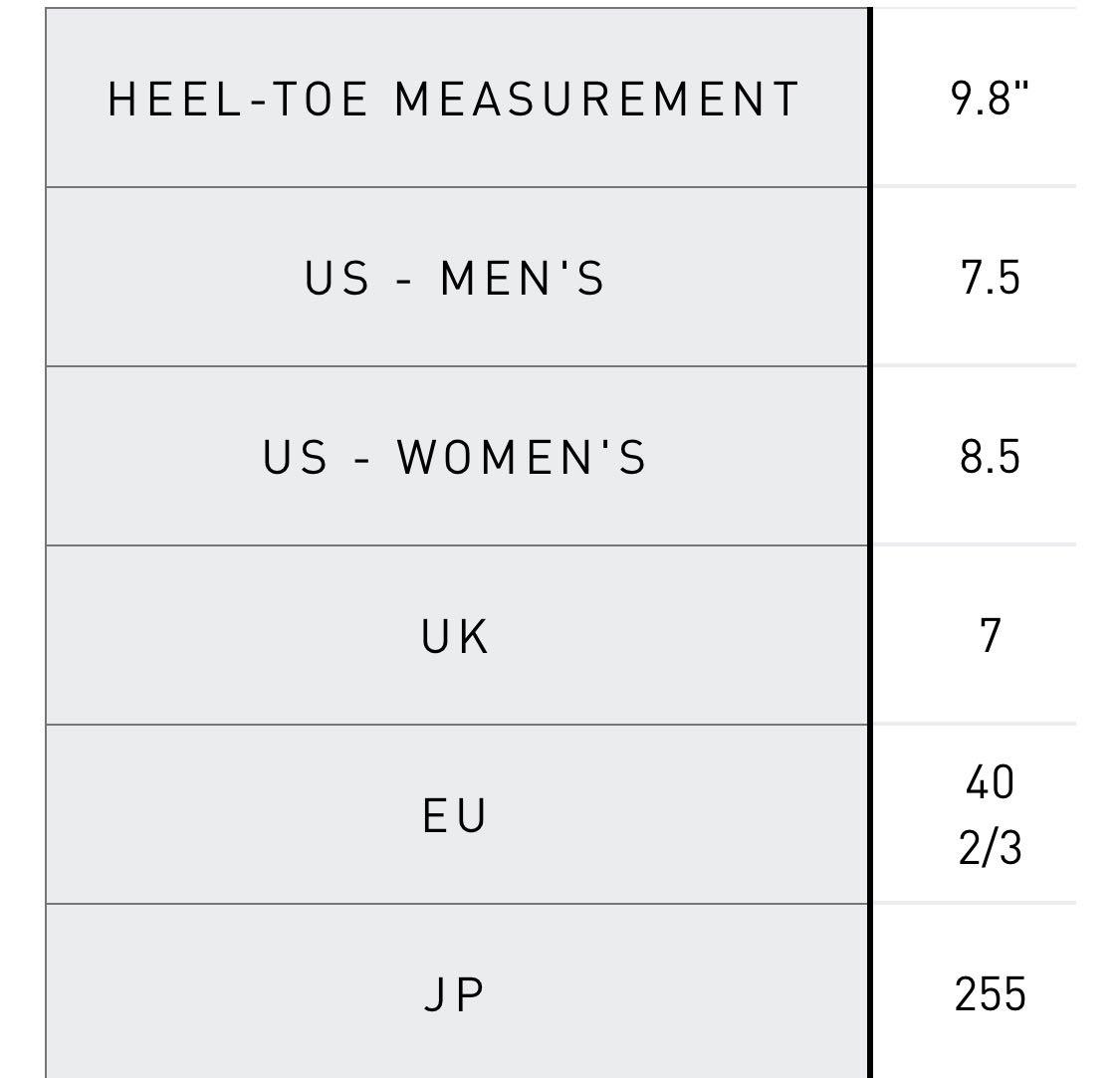Click the 7.5 men's size value
Viewport: 1120px width, 1078px height.
(990, 277)
